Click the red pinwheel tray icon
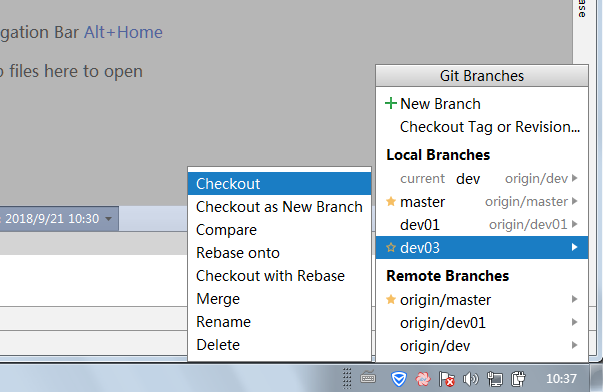The width and height of the screenshot is (603, 392). (423, 379)
